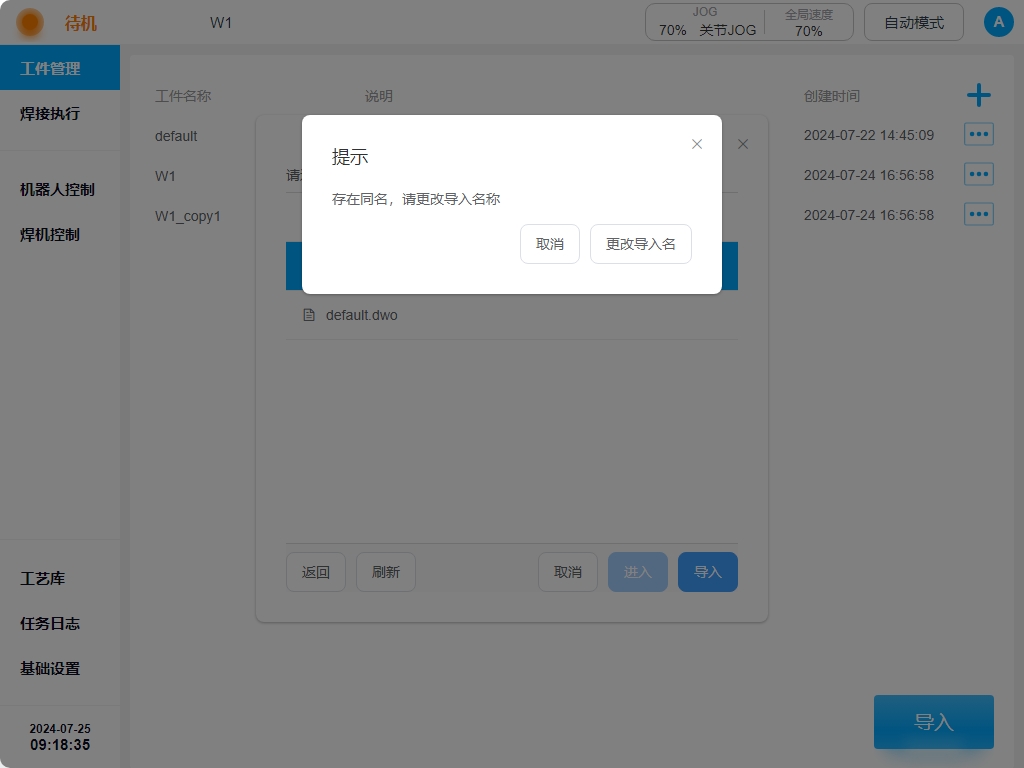Select the default.dwo file

click(362, 315)
